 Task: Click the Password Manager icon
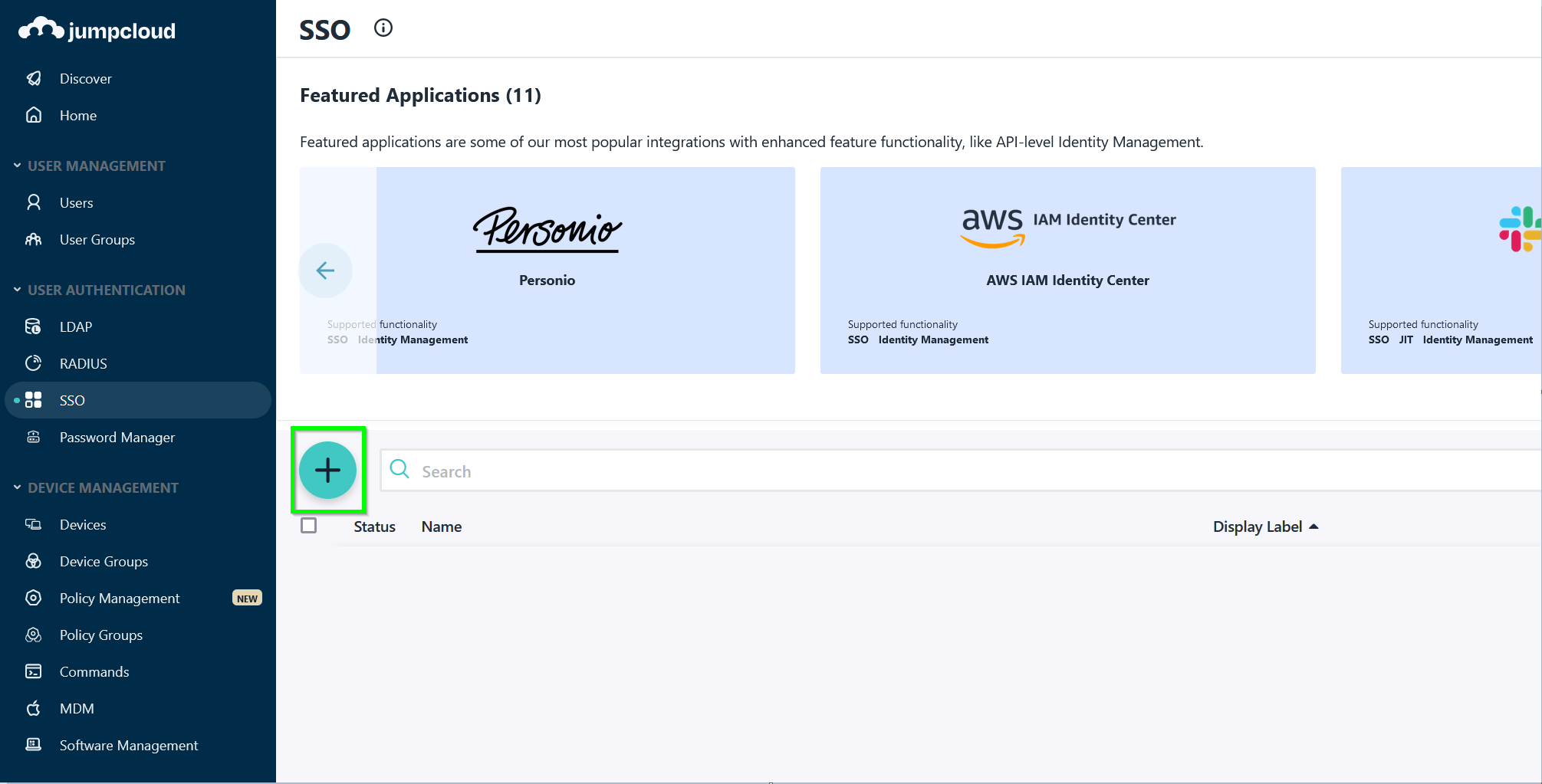coord(34,437)
